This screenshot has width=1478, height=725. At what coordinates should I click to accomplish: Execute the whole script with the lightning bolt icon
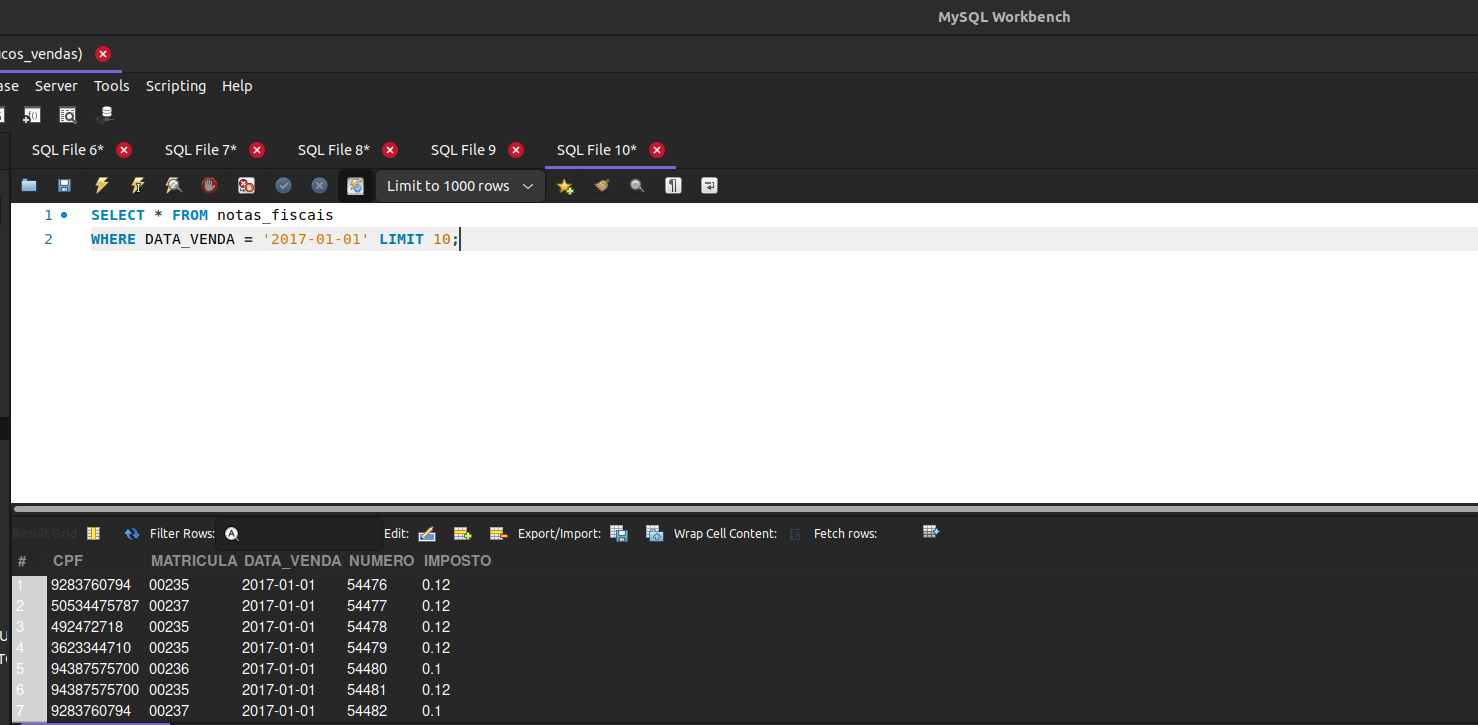[101, 186]
